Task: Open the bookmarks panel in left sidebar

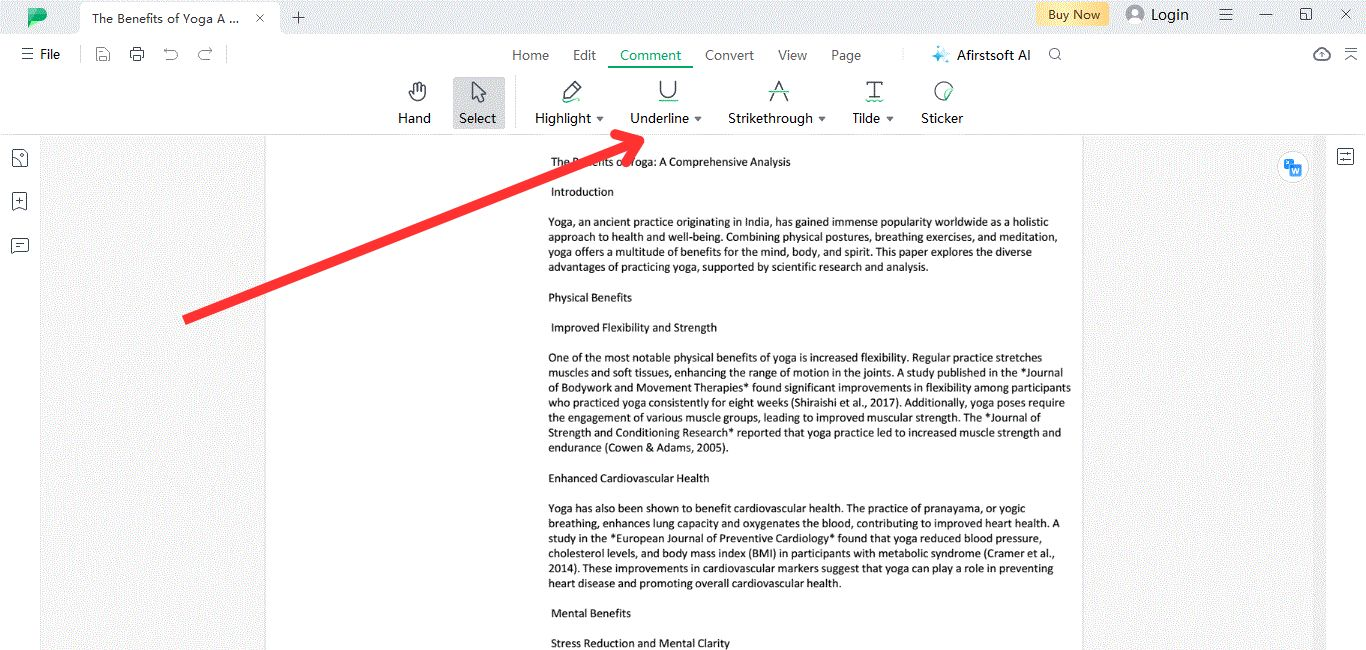Action: pos(19,201)
